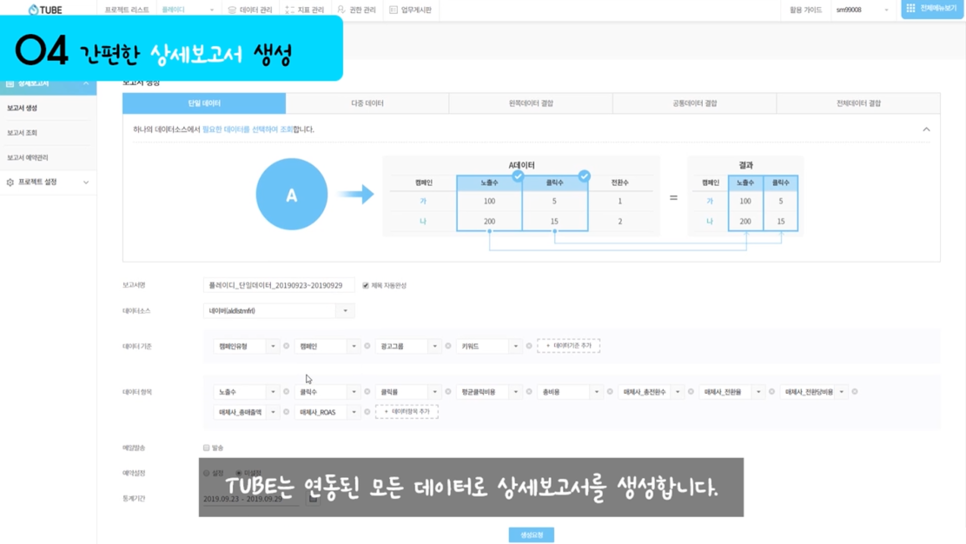Screen dimensions: 966x544
Task: Open 프로젝트 리스트 in the top menu
Action: coord(127,10)
